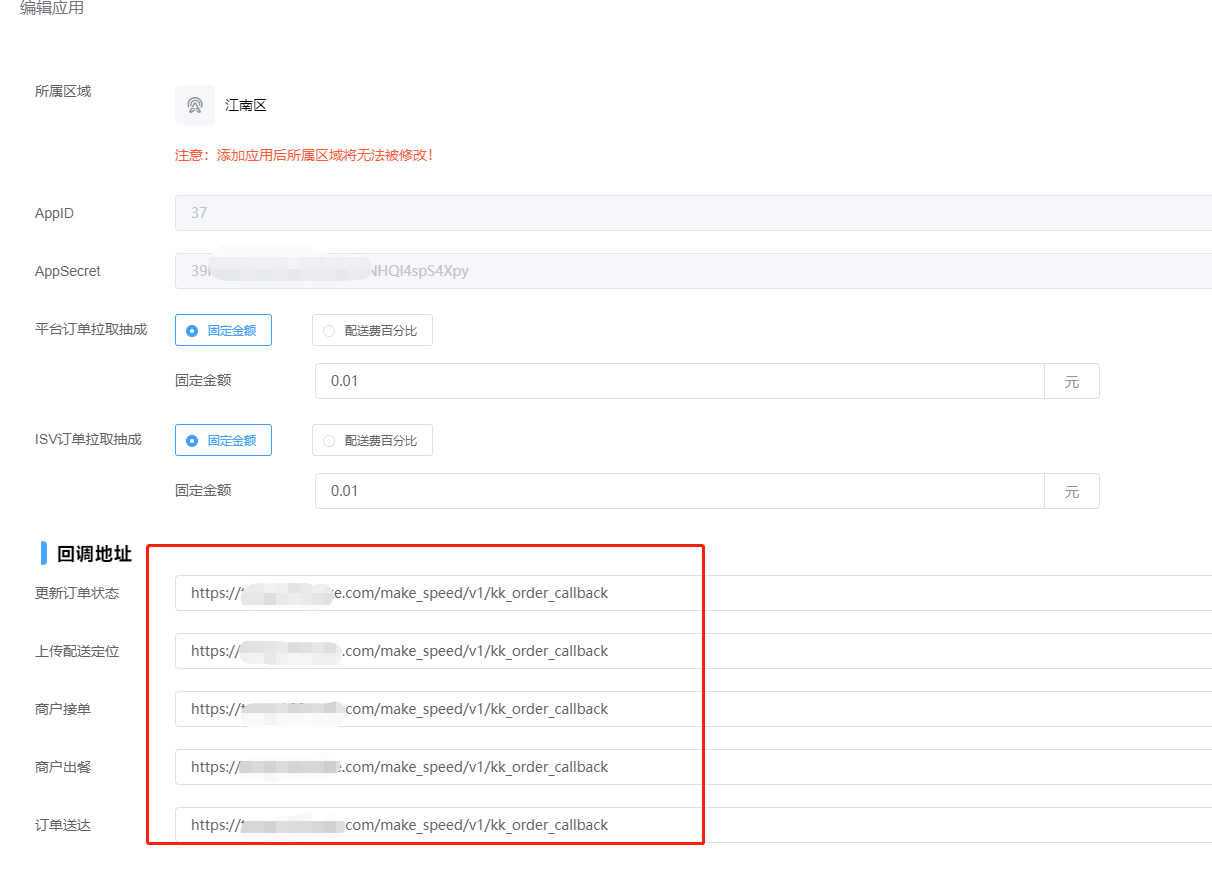Edit the 上传配送定位 callback URL field
This screenshot has height=873, width=1212.
(x=693, y=651)
